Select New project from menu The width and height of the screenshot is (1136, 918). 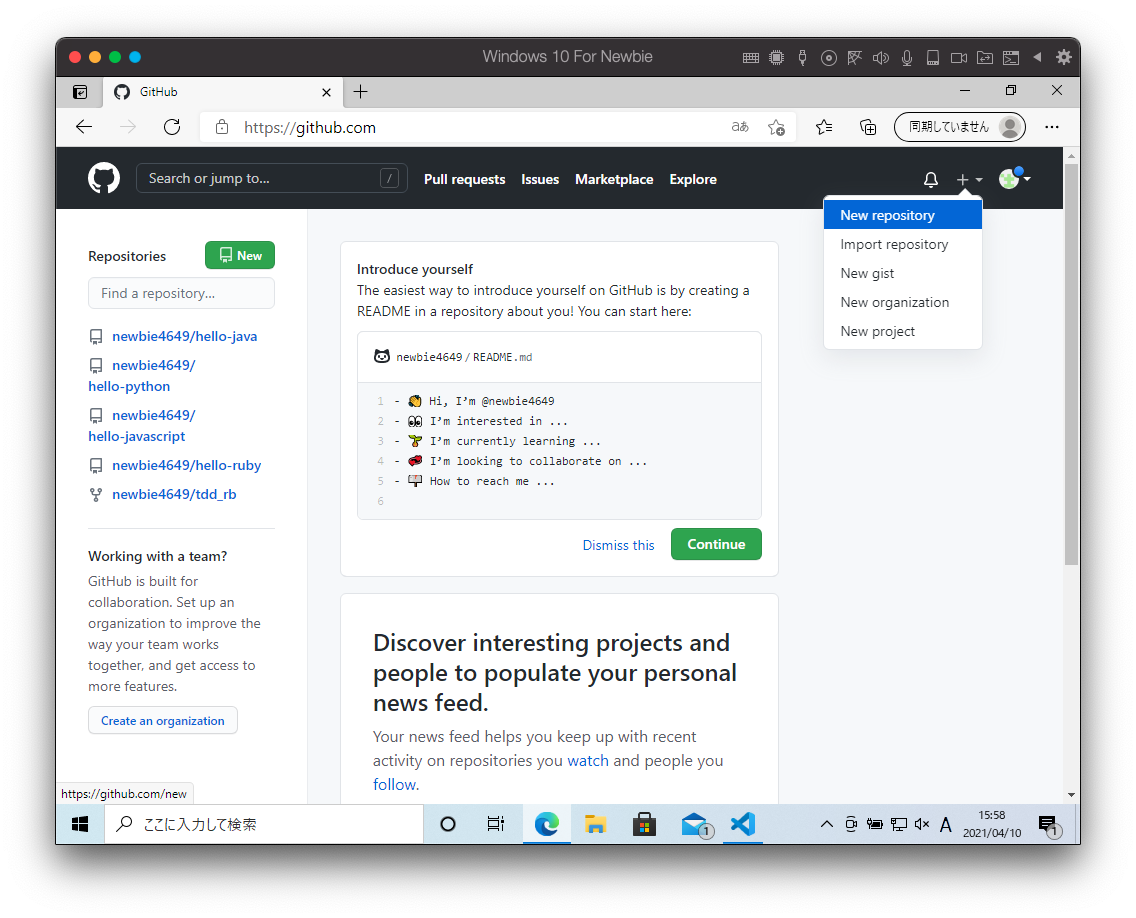click(x=903, y=331)
